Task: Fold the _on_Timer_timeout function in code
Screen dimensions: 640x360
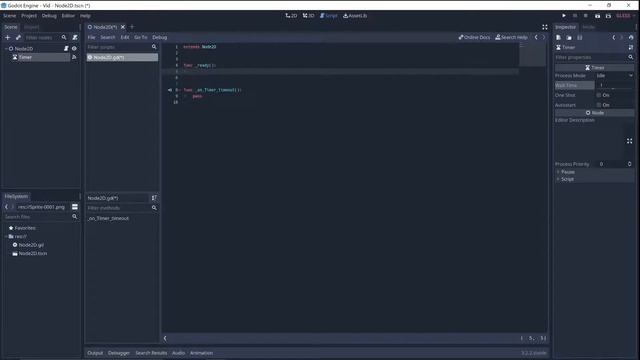Action: pos(181,90)
